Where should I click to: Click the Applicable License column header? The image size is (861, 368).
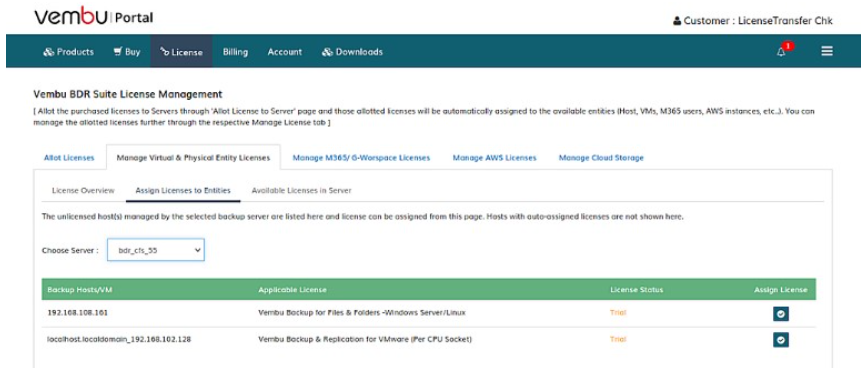point(292,289)
